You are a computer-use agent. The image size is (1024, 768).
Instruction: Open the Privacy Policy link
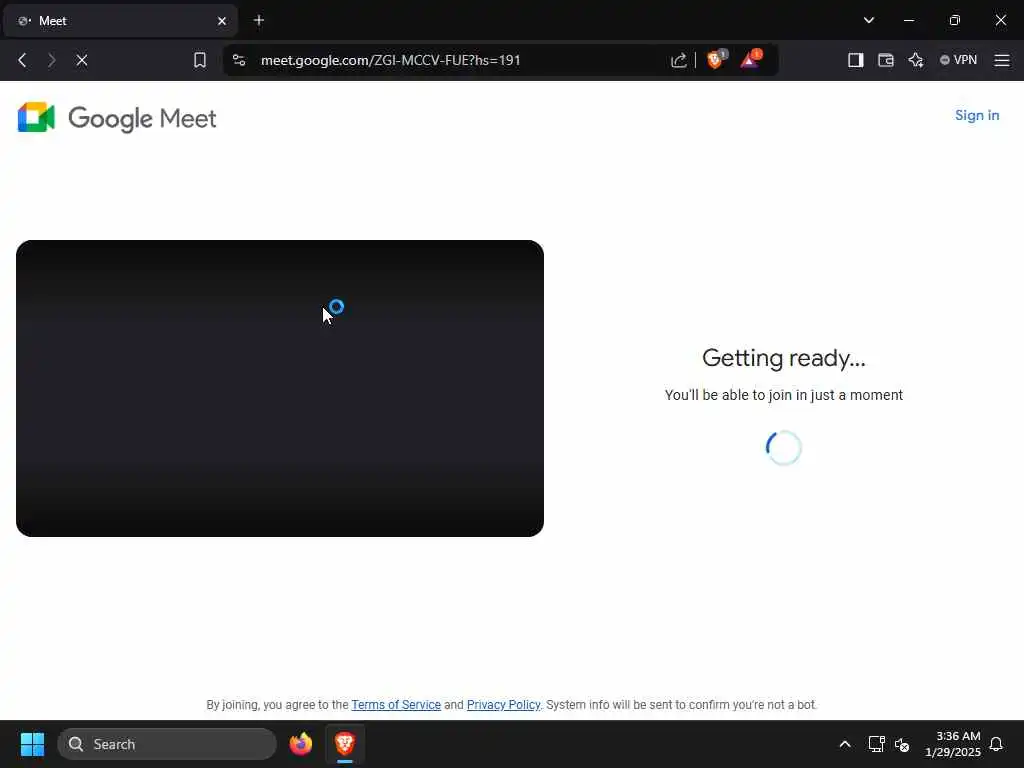tap(504, 705)
